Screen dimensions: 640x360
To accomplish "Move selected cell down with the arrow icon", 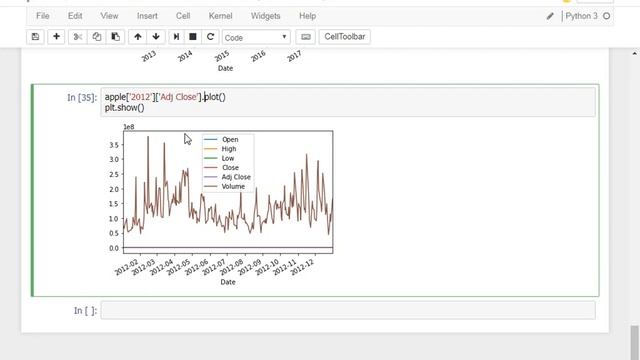I will [156, 37].
